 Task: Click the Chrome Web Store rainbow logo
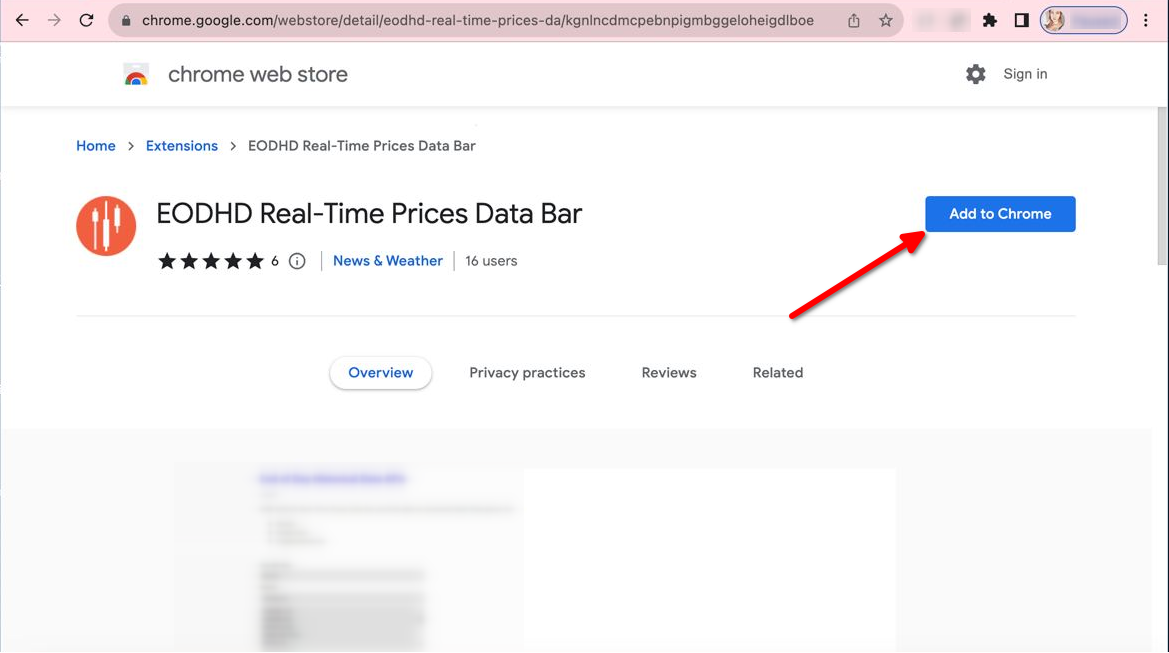136,75
